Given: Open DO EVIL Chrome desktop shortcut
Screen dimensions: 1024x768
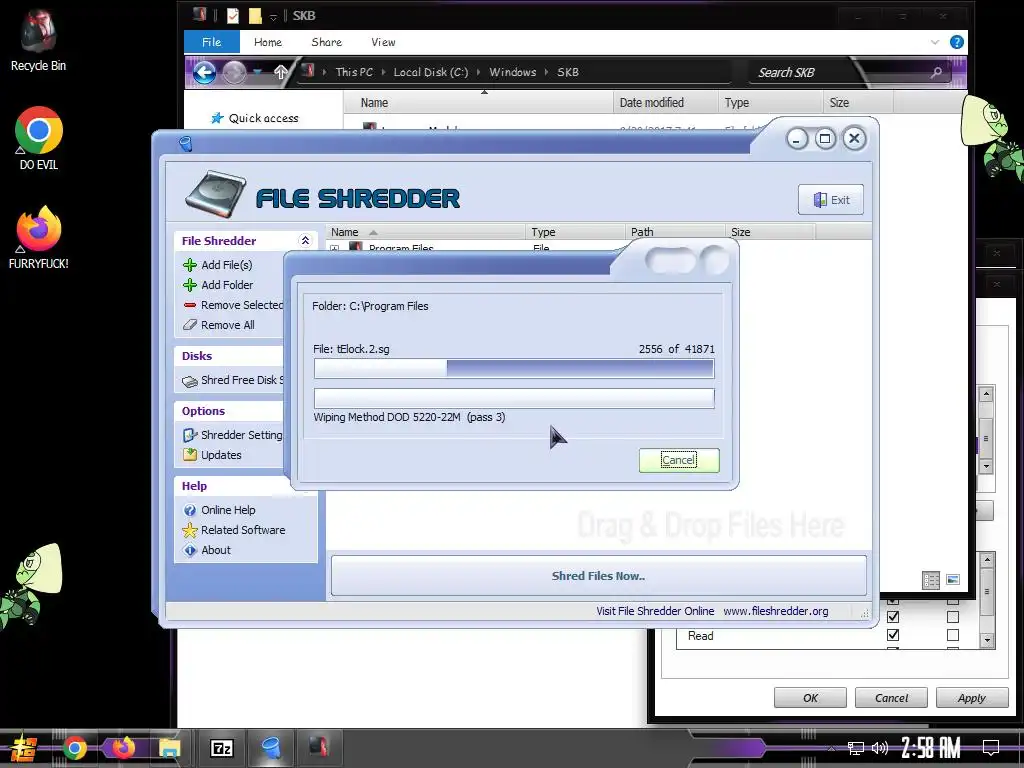Looking at the screenshot, I should [x=39, y=138].
